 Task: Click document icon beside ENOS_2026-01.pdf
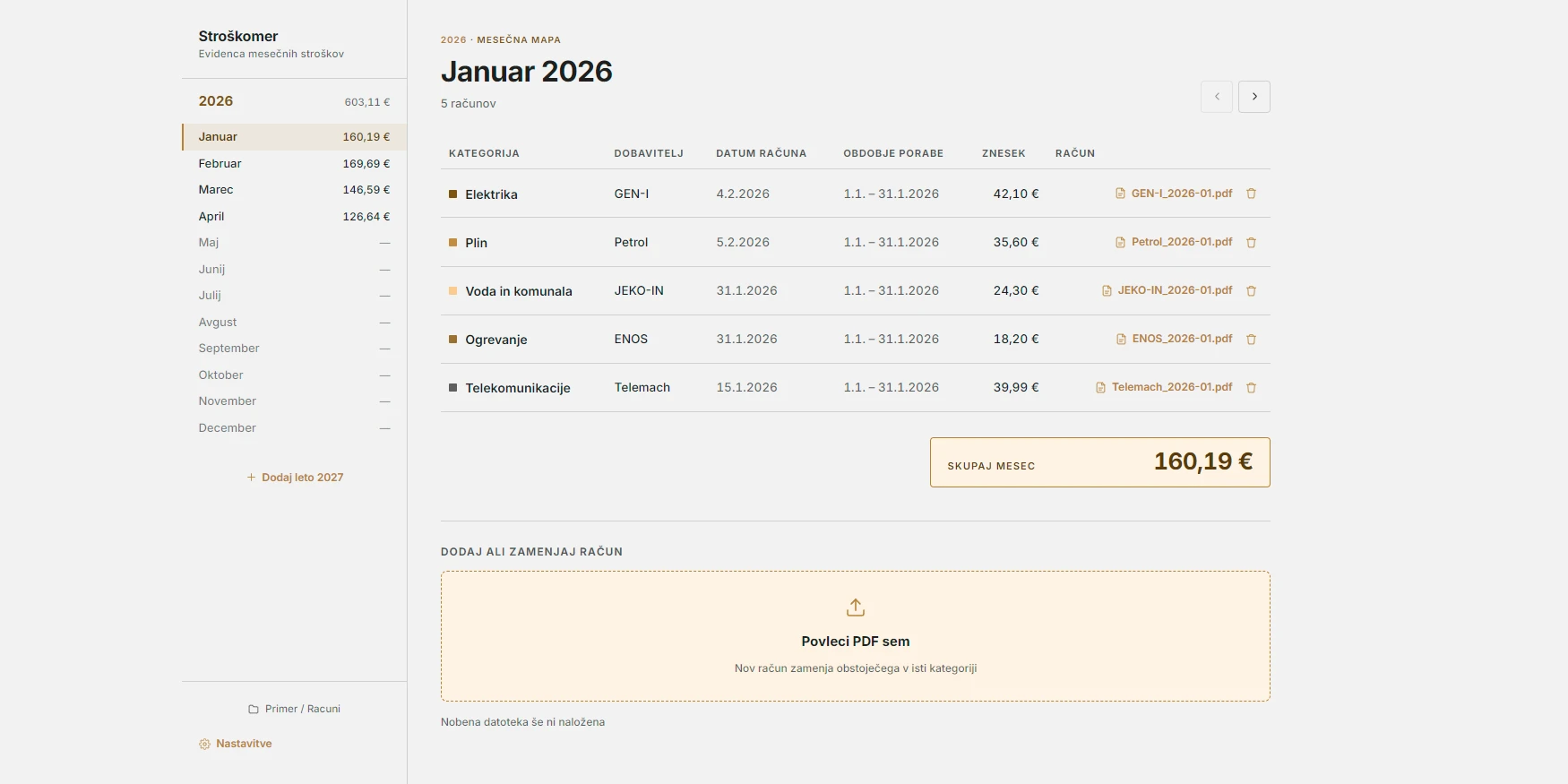point(1121,339)
